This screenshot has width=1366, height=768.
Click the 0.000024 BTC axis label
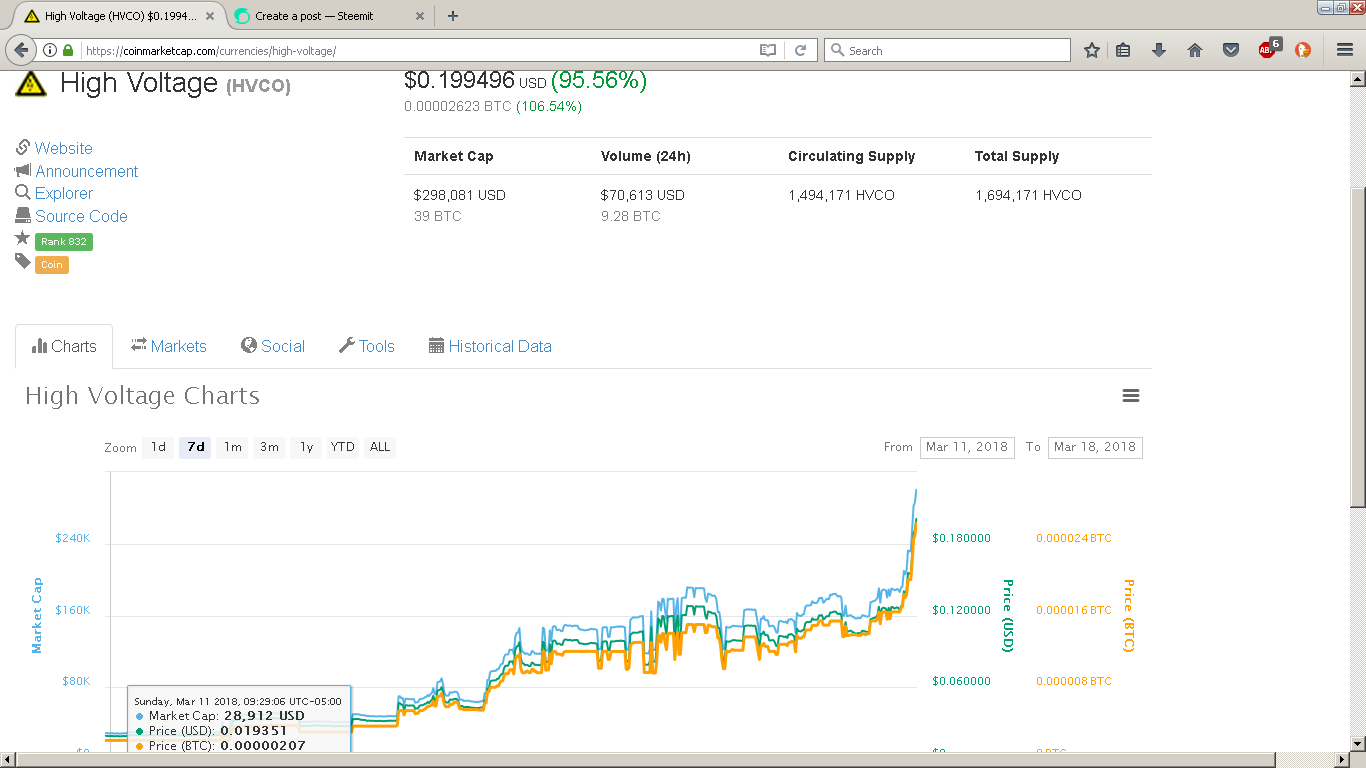pyautogui.click(x=1074, y=538)
